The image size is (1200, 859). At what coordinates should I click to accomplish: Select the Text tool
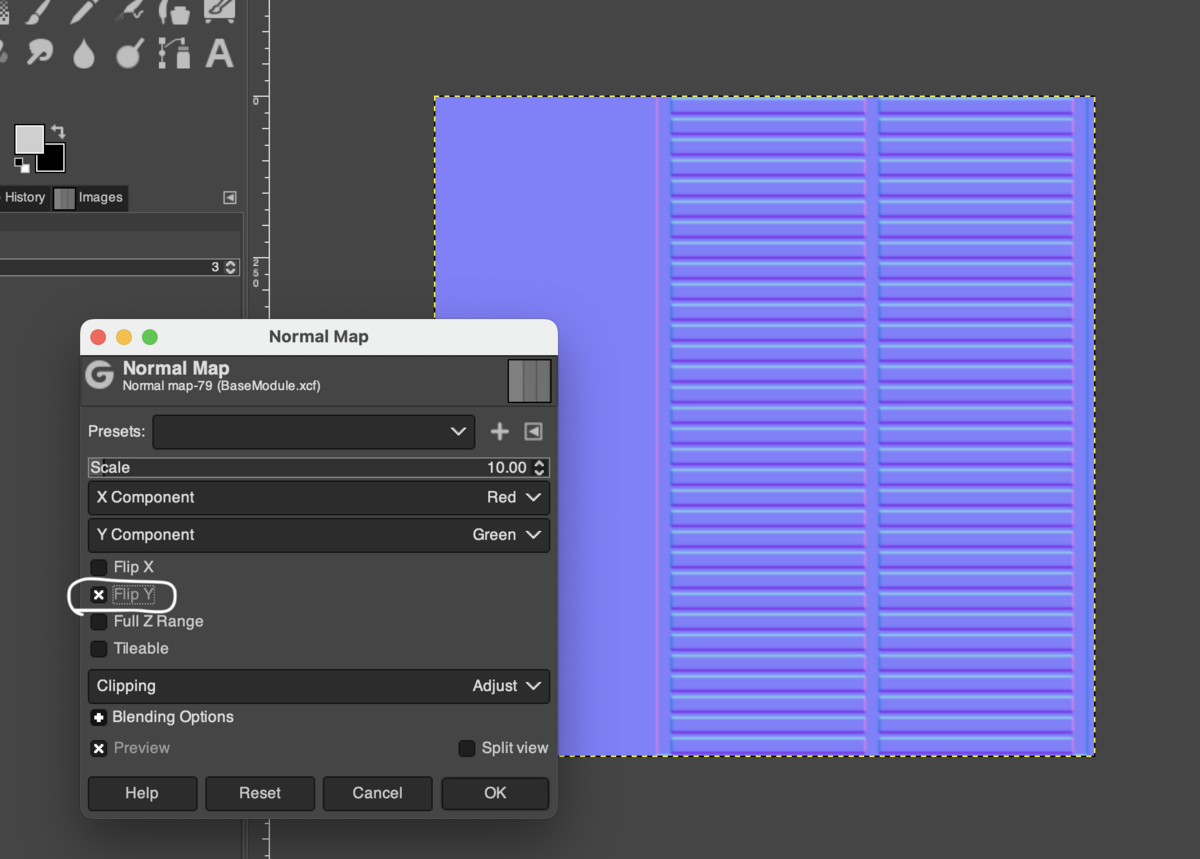pyautogui.click(x=218, y=53)
